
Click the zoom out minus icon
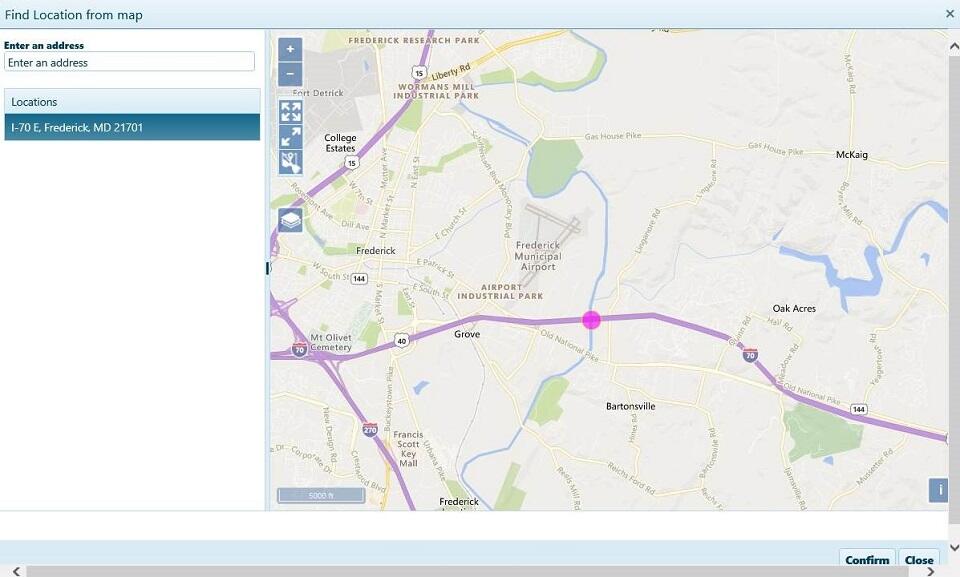(x=289, y=74)
